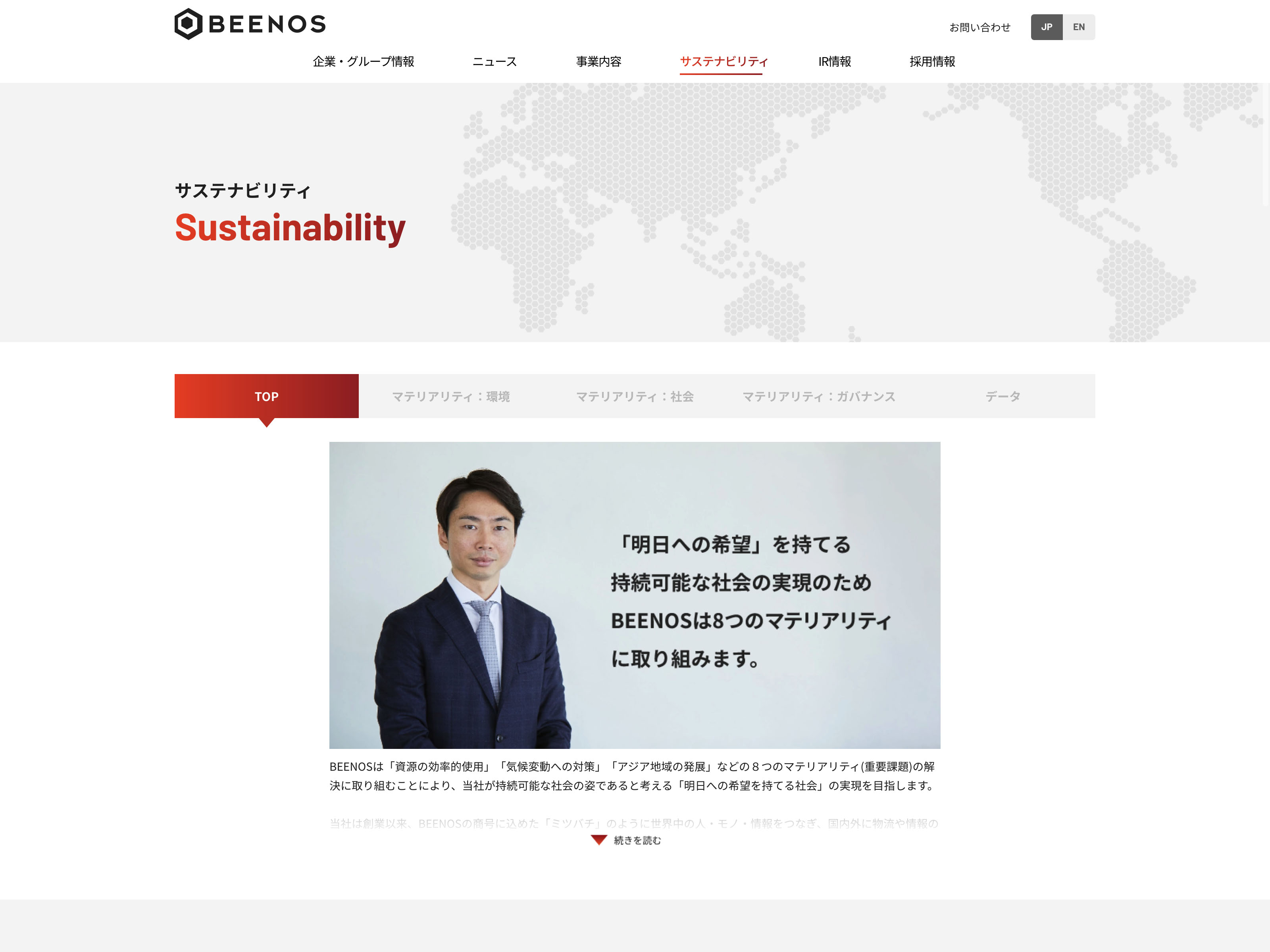1270x952 pixels.
Task: Switch to マテリアリティ：環境 tab
Action: click(451, 396)
